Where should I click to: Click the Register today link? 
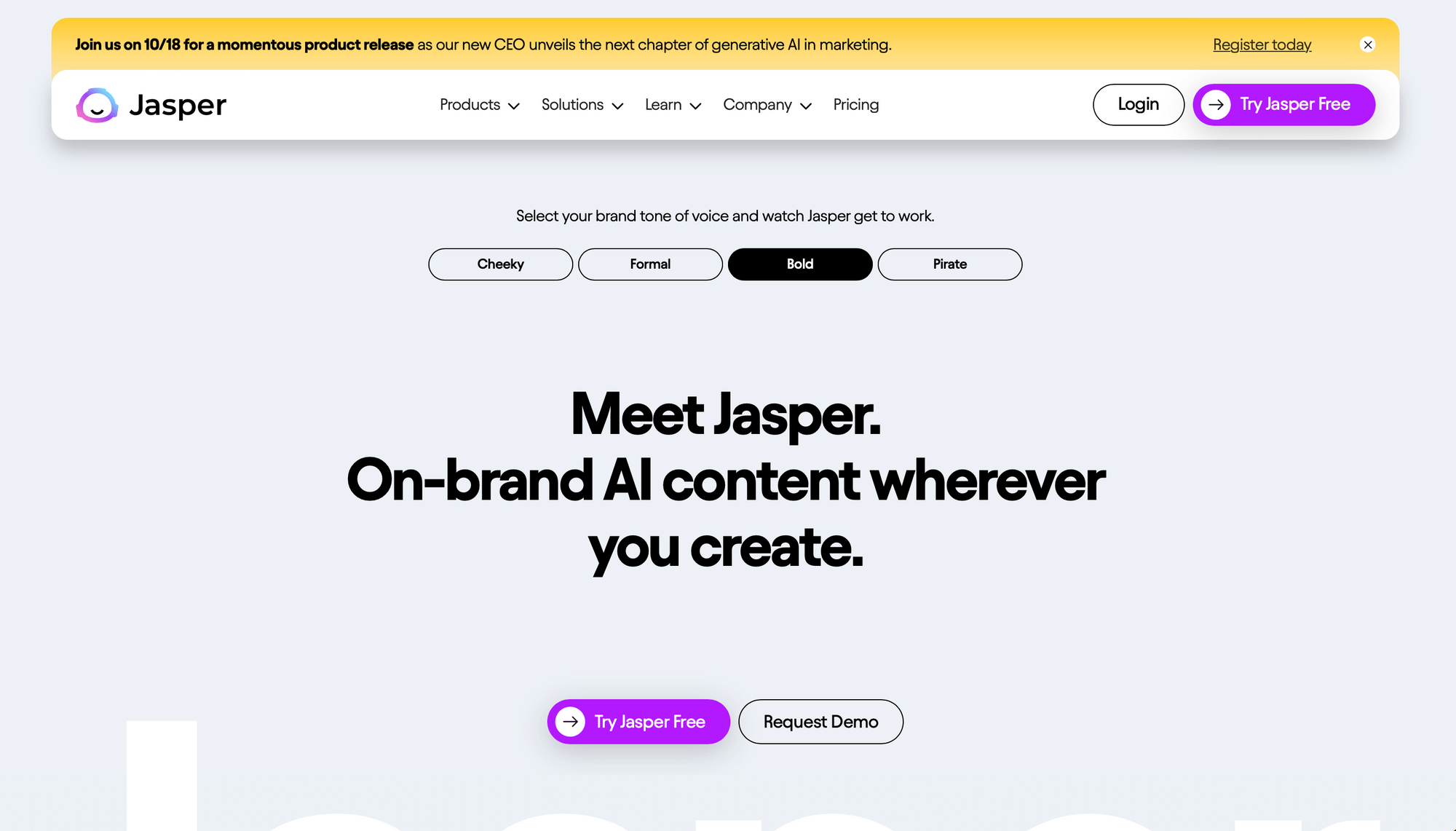click(x=1262, y=44)
